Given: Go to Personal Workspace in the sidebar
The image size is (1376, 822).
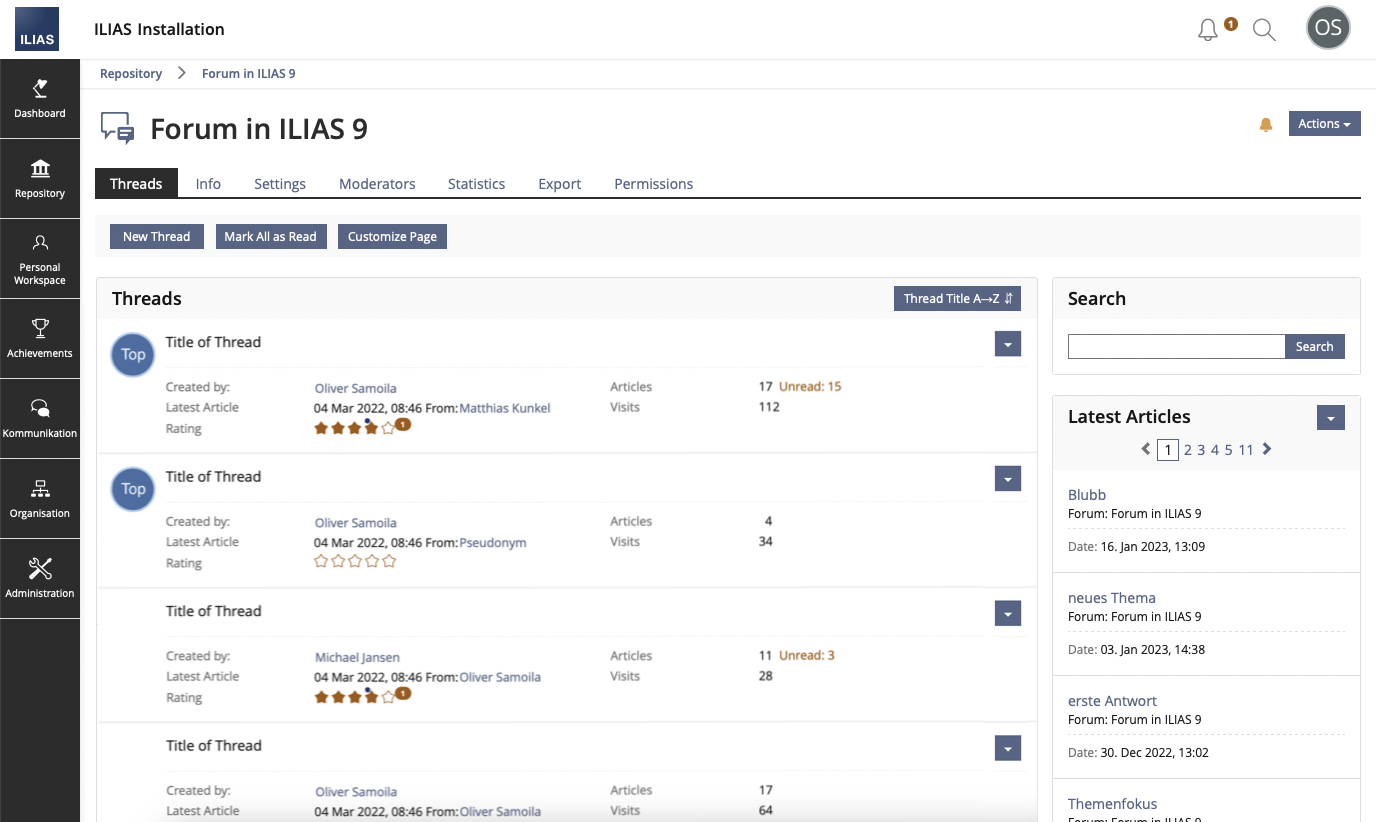Looking at the screenshot, I should [x=40, y=259].
